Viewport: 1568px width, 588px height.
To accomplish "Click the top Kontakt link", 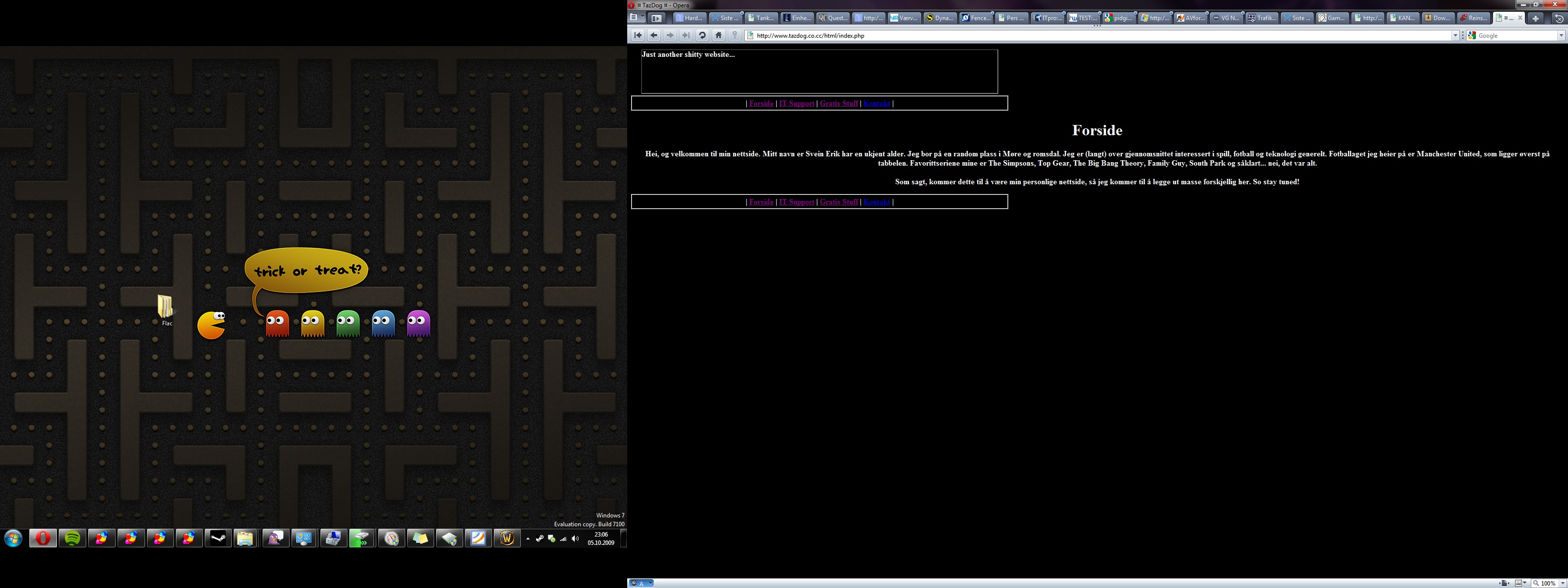I will (x=877, y=103).
